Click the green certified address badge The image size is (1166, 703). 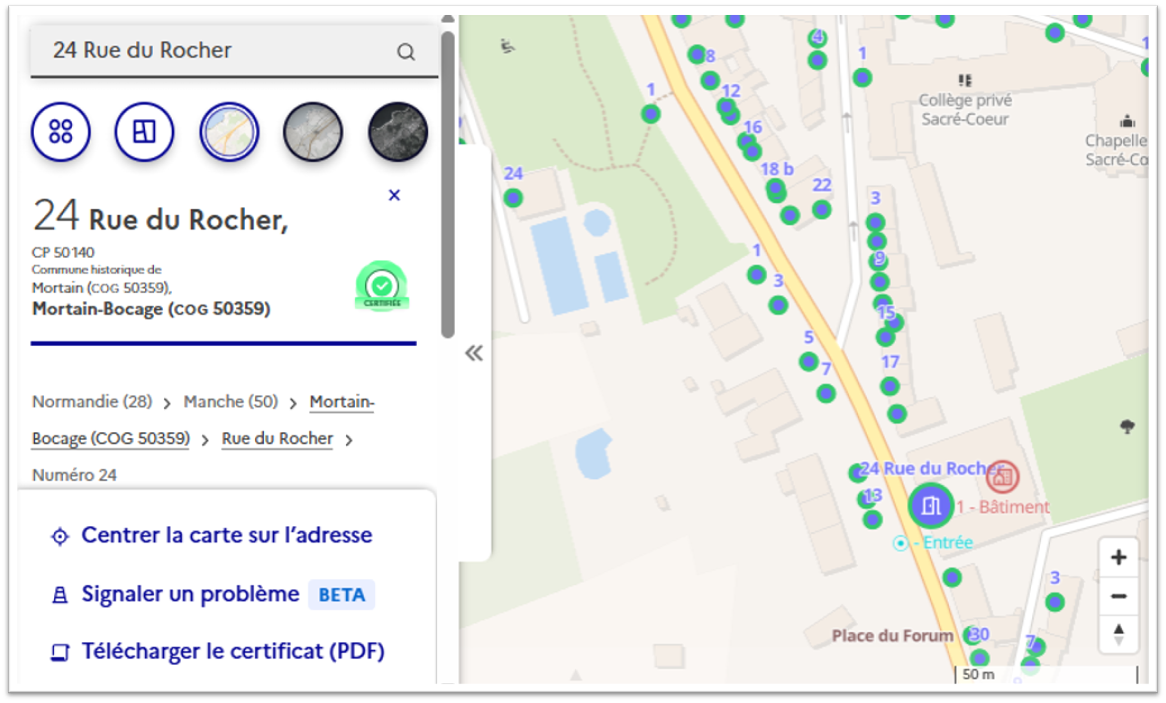coord(381,287)
